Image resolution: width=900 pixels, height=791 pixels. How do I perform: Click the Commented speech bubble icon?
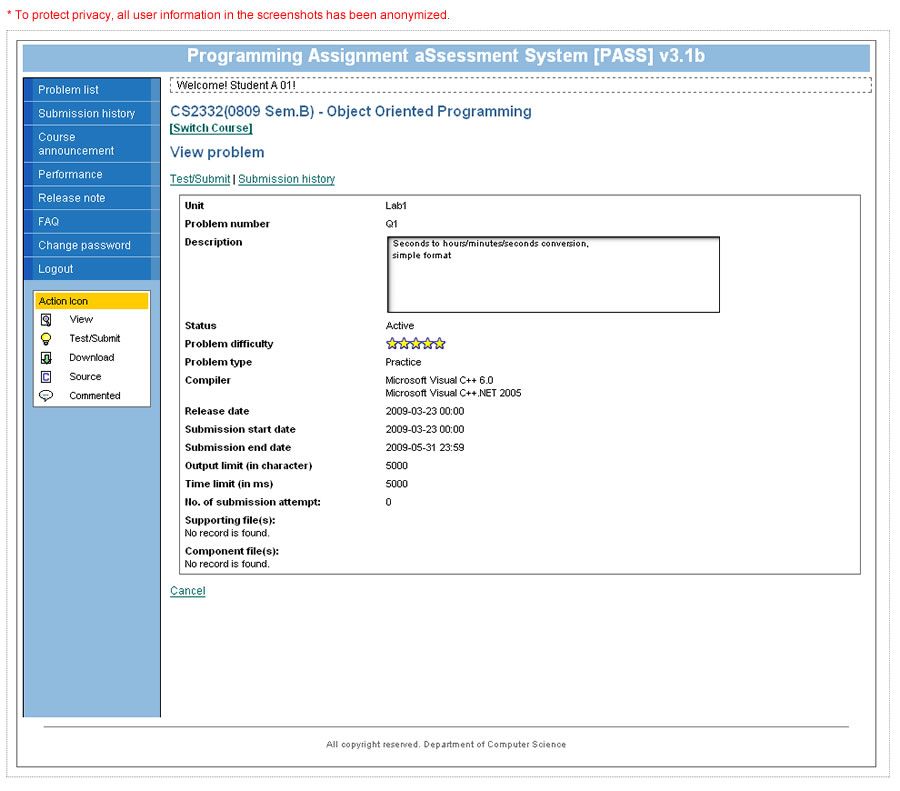tap(46, 396)
